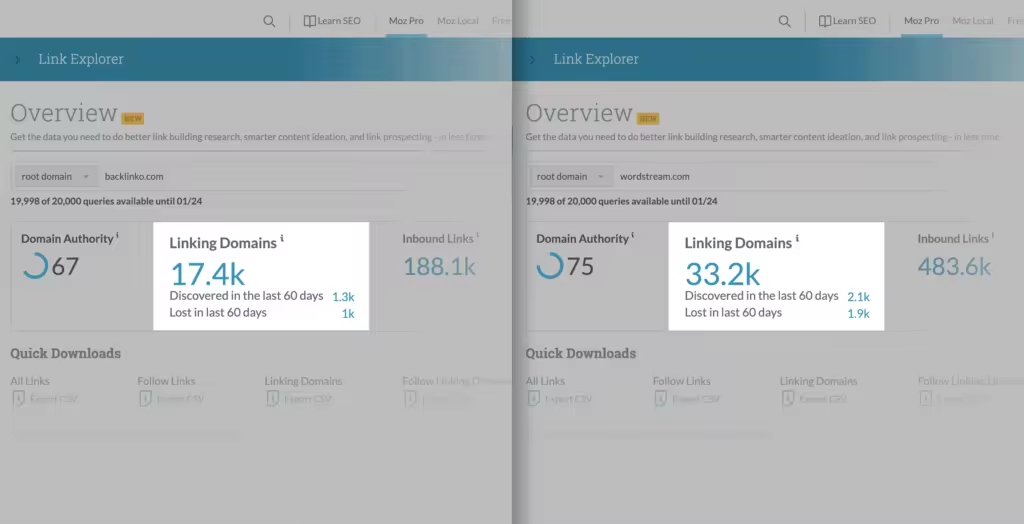This screenshot has height=524, width=1024.
Task: Click All Links CSV download icon, wordstream.com window
Action: click(534, 399)
